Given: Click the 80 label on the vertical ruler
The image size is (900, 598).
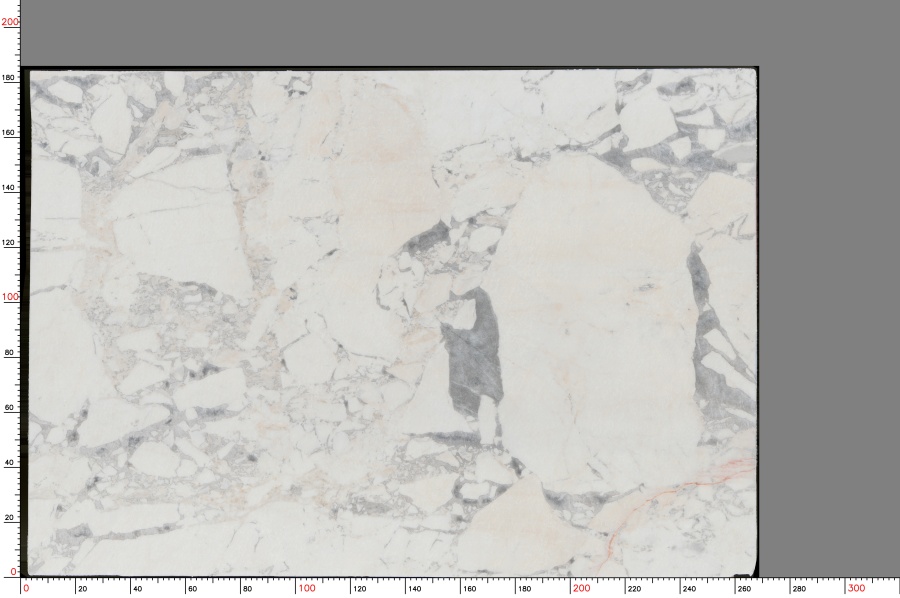Looking at the screenshot, I should point(9,353).
